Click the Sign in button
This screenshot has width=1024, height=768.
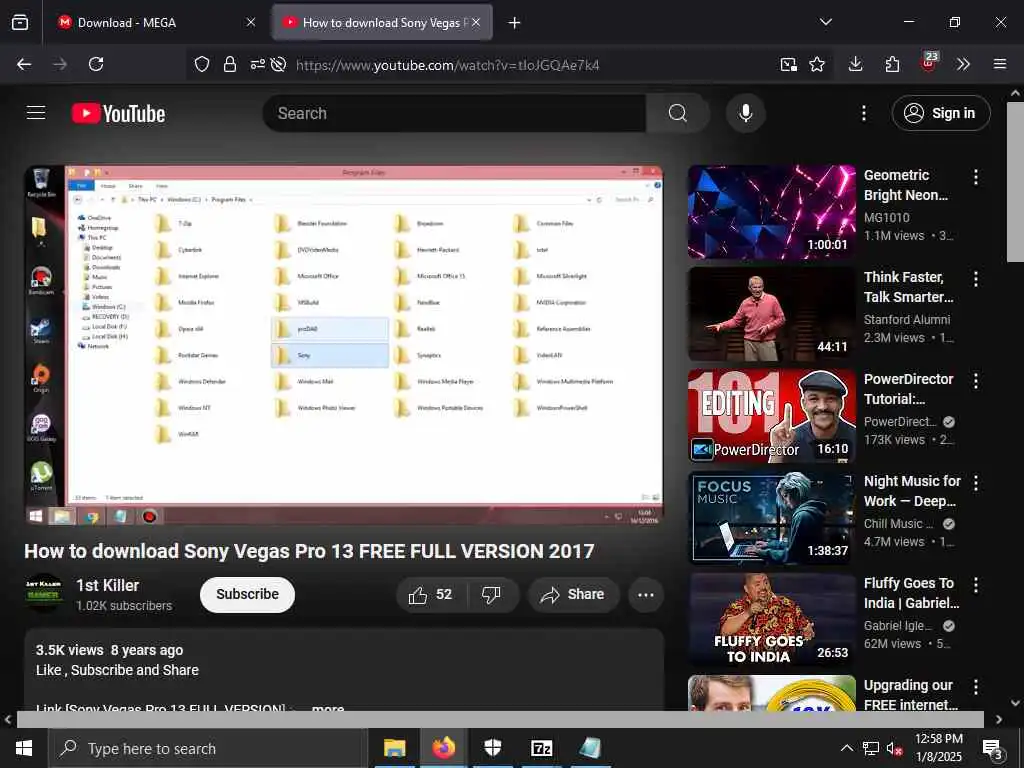[940, 113]
